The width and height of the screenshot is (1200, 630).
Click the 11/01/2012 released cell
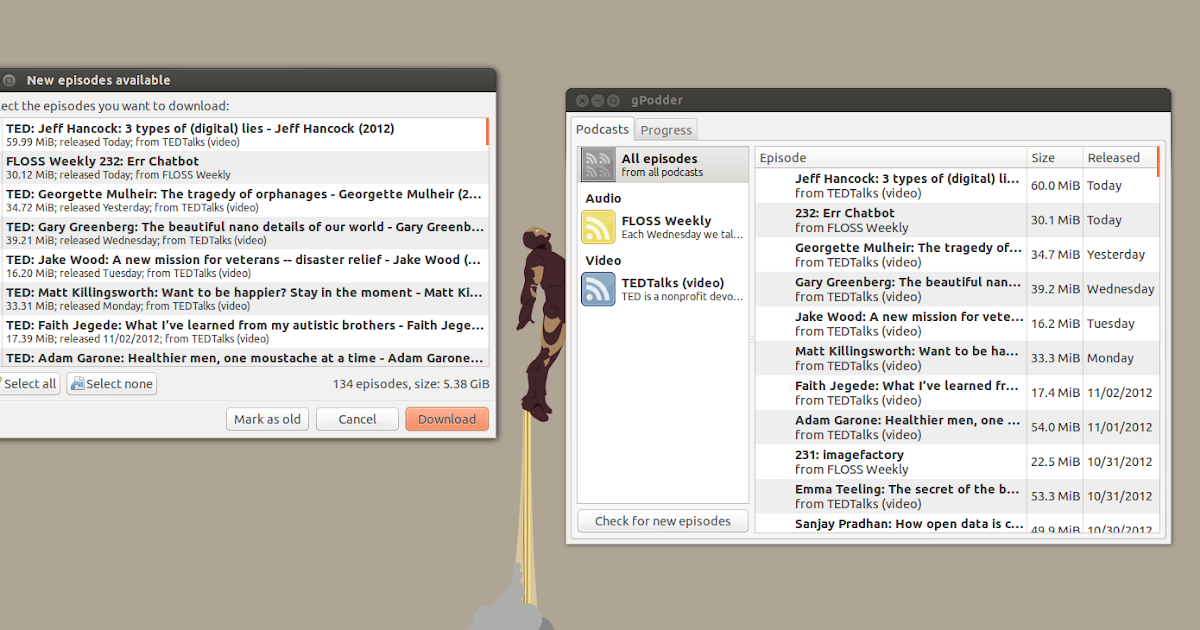pos(1120,427)
